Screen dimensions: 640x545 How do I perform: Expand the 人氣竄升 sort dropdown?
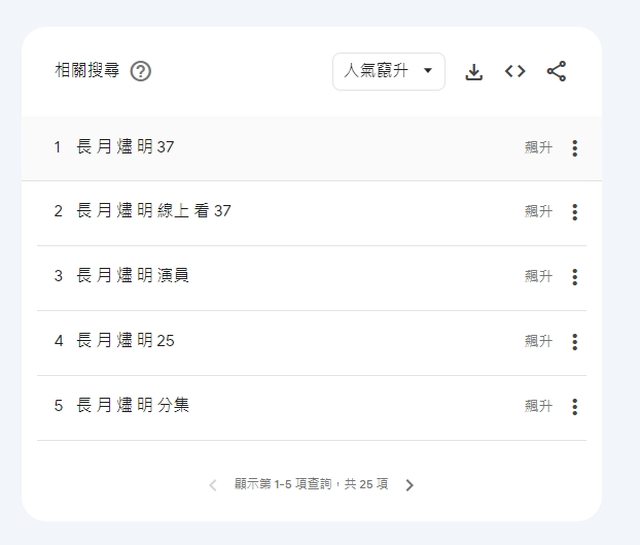[x=389, y=72]
